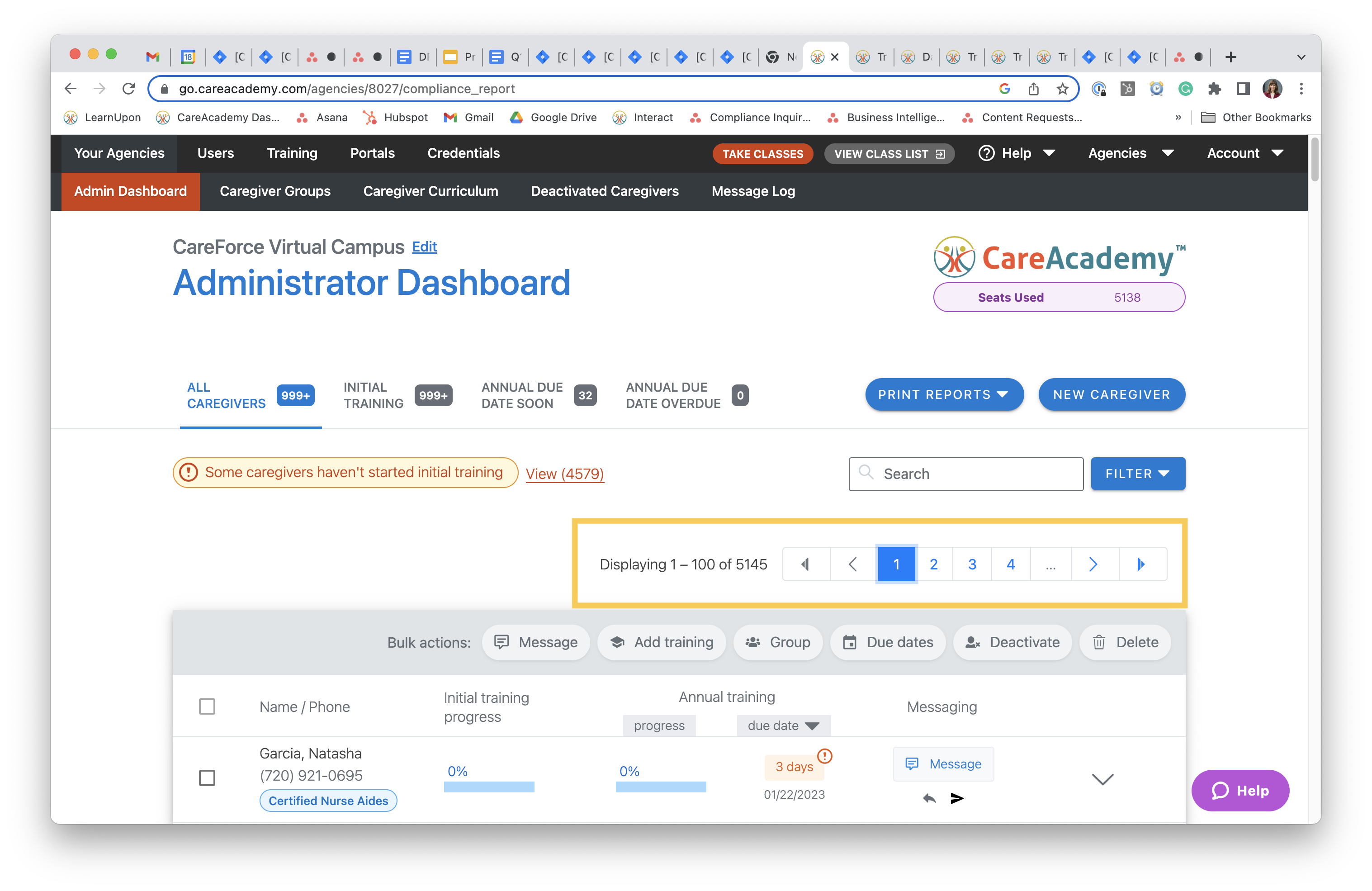Open the FILTER dropdown
Image resolution: width=1372 pixels, height=891 pixels.
(x=1138, y=474)
